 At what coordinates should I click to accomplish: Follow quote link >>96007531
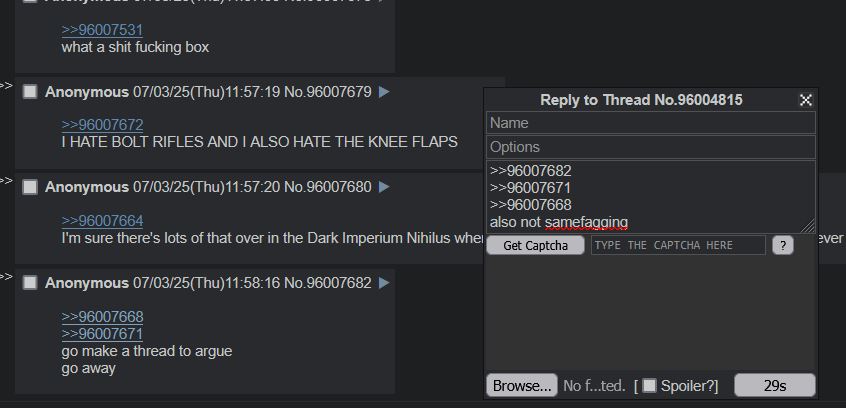tap(103, 30)
